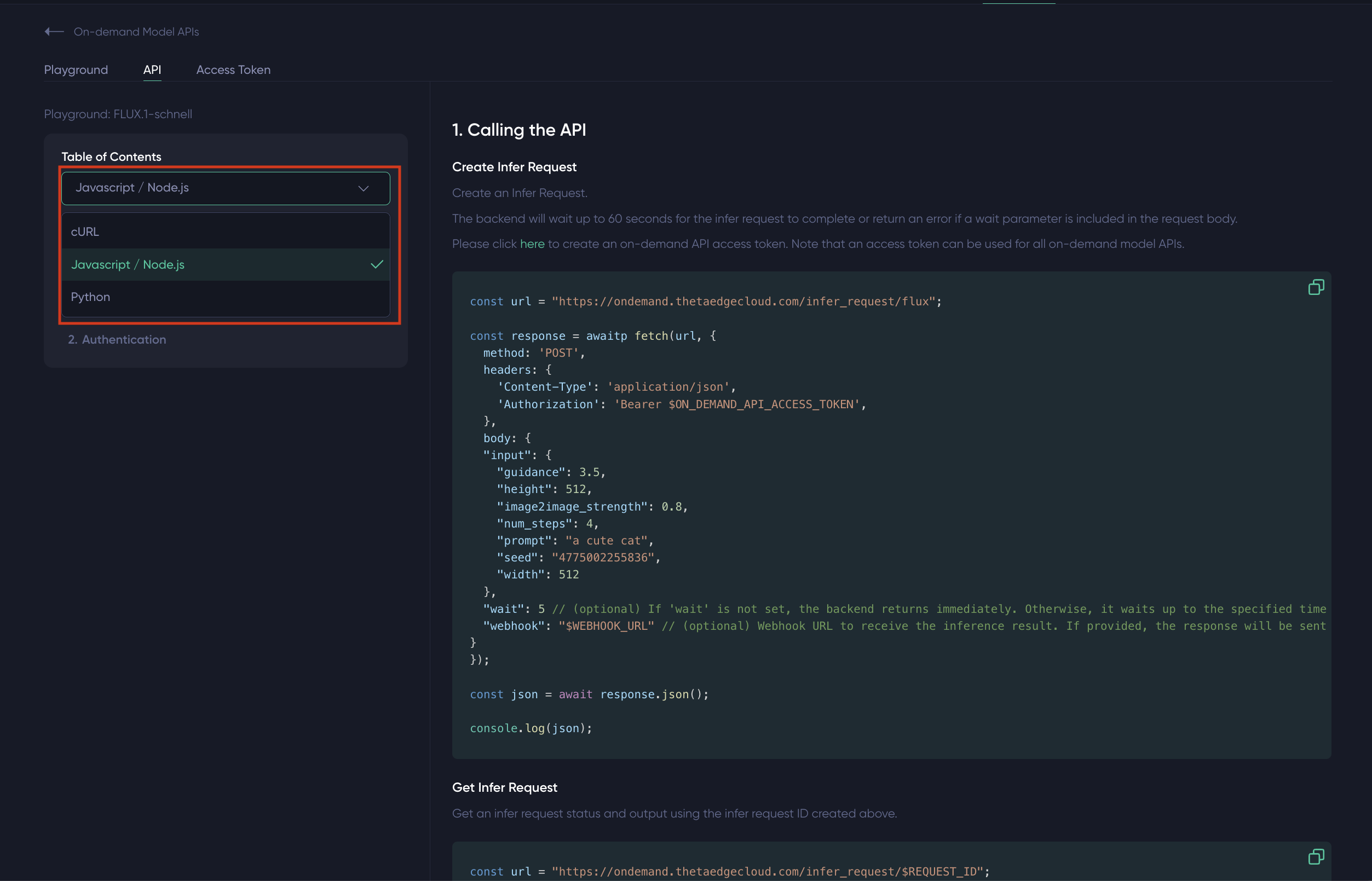The image size is (1372, 881).
Task: Click the back arrow icon
Action: [x=54, y=32]
